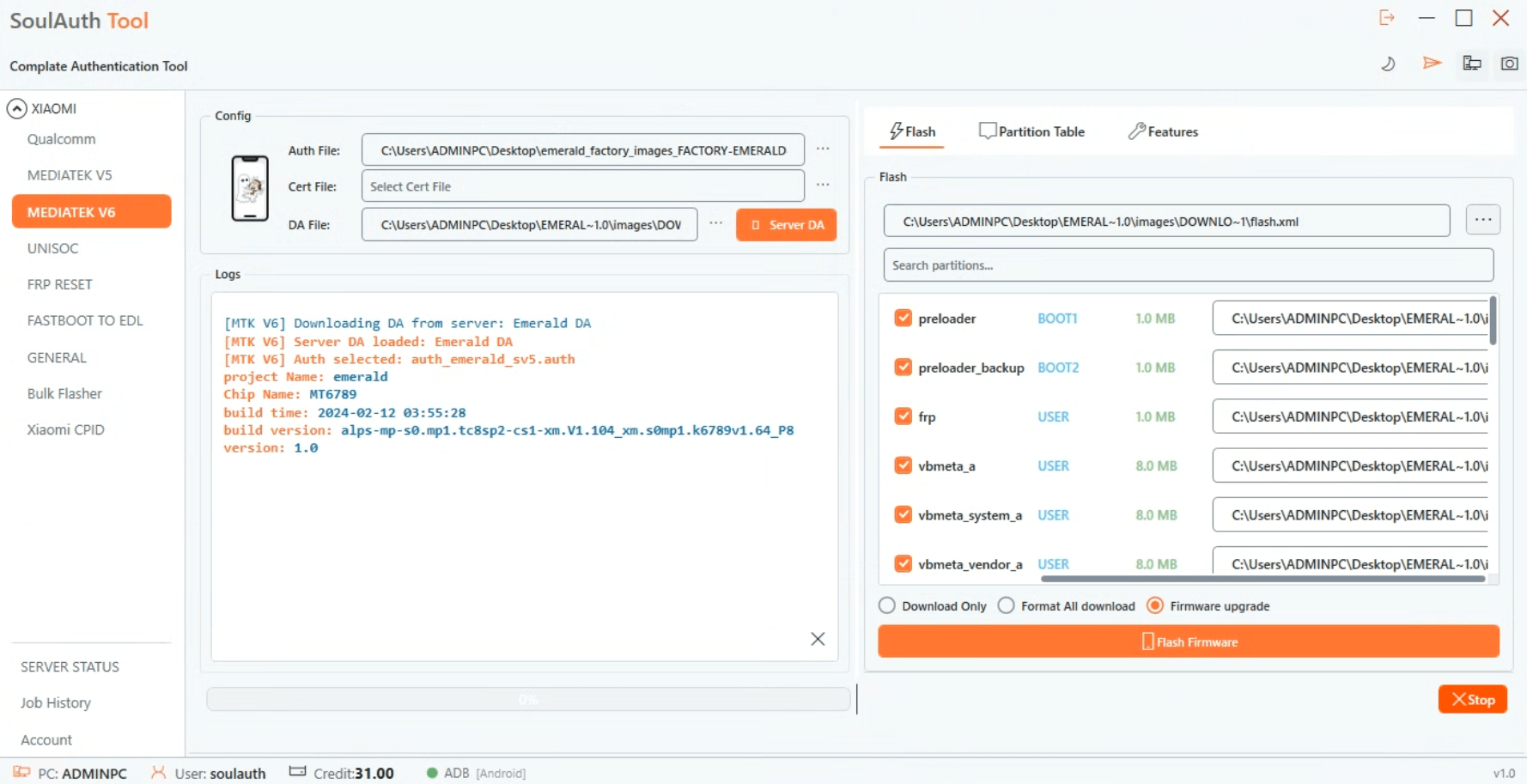Click the credit card icon in the status bar
The image size is (1527, 784).
tap(298, 772)
